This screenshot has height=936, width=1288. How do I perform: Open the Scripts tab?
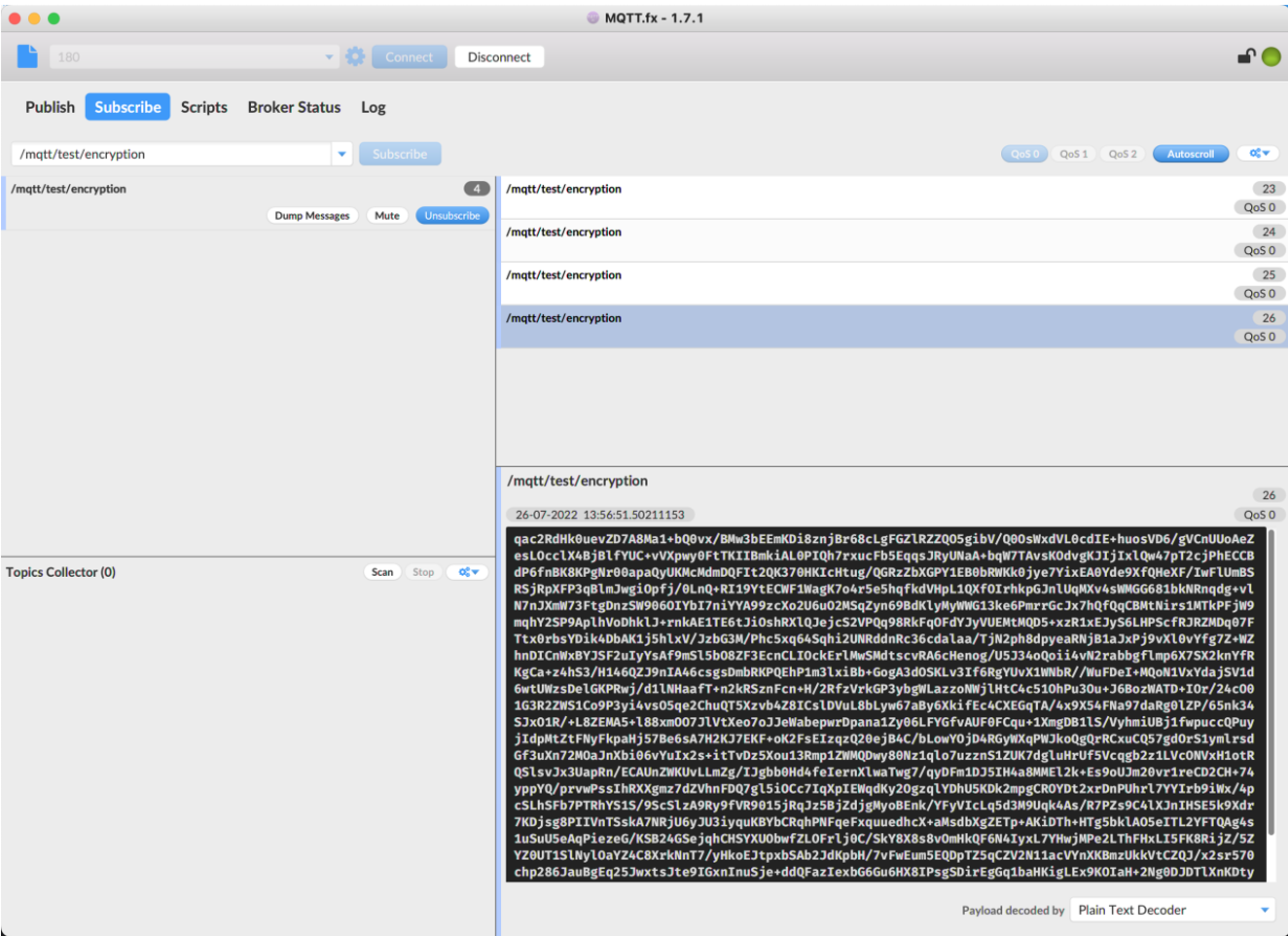204,107
